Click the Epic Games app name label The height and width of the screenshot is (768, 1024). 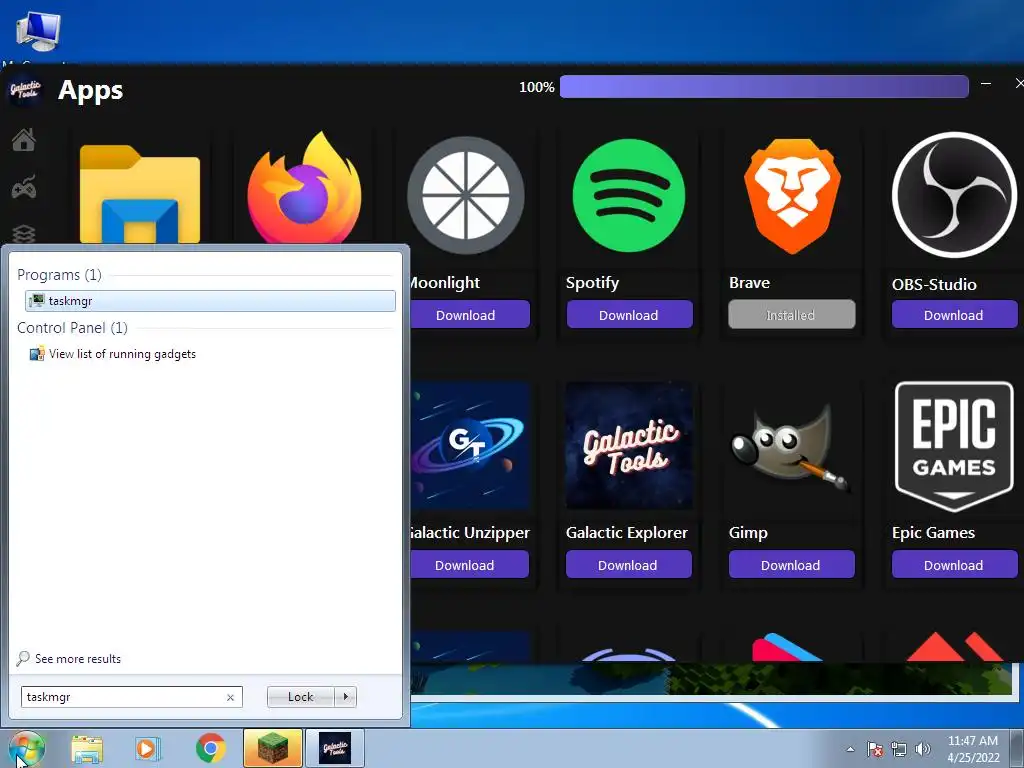click(x=933, y=533)
